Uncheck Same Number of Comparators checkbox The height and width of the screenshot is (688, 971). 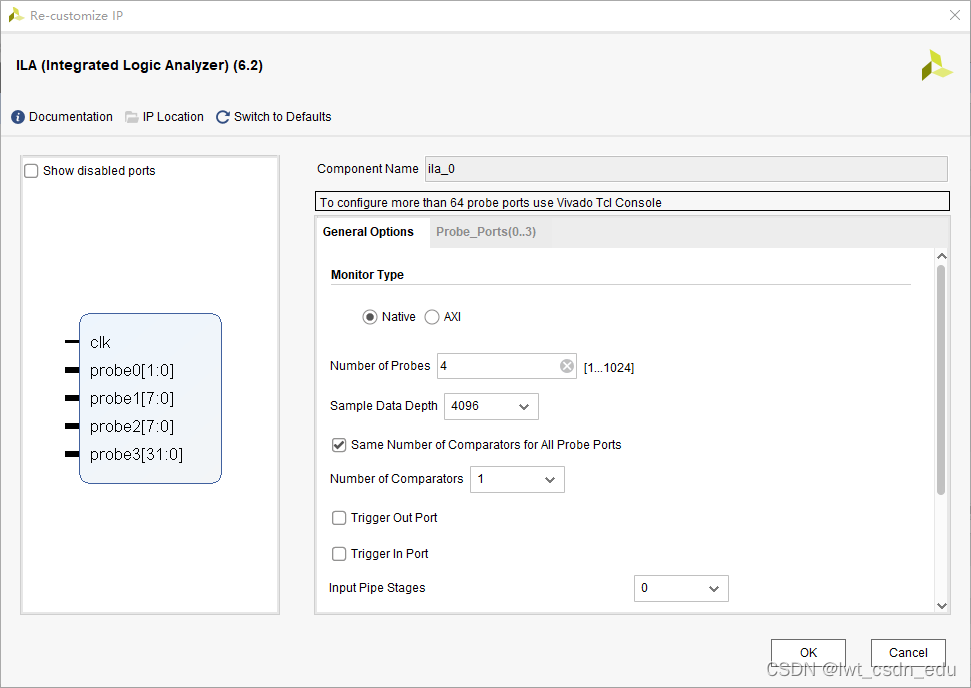(x=339, y=445)
